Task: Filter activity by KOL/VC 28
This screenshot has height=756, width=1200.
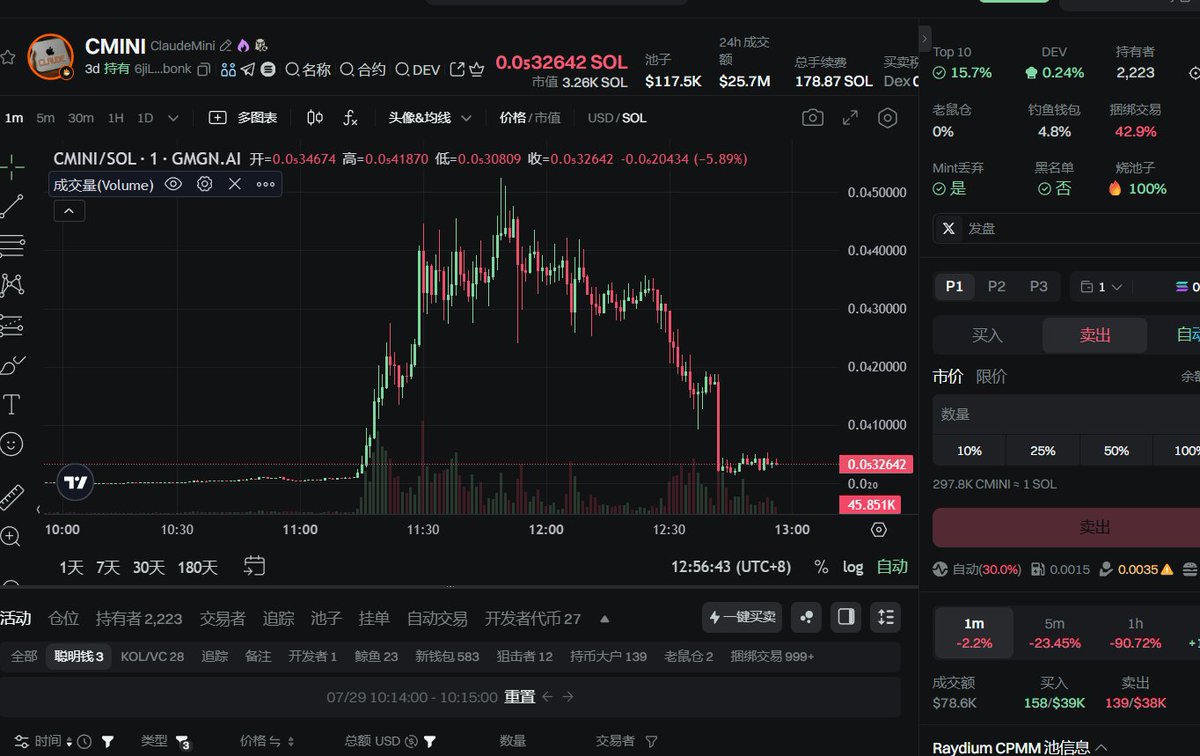Action: click(152, 656)
